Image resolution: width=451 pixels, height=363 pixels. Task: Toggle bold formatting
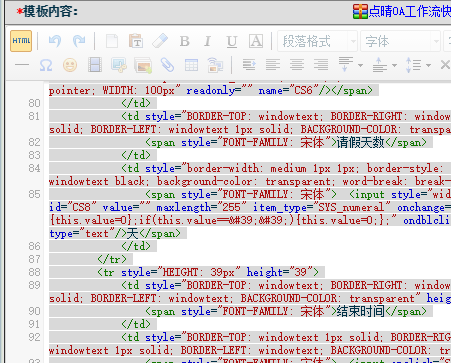[184, 41]
